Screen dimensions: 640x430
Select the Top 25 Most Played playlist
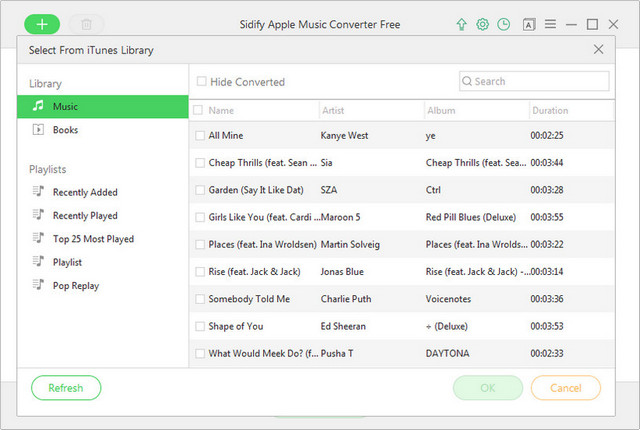click(x=93, y=239)
